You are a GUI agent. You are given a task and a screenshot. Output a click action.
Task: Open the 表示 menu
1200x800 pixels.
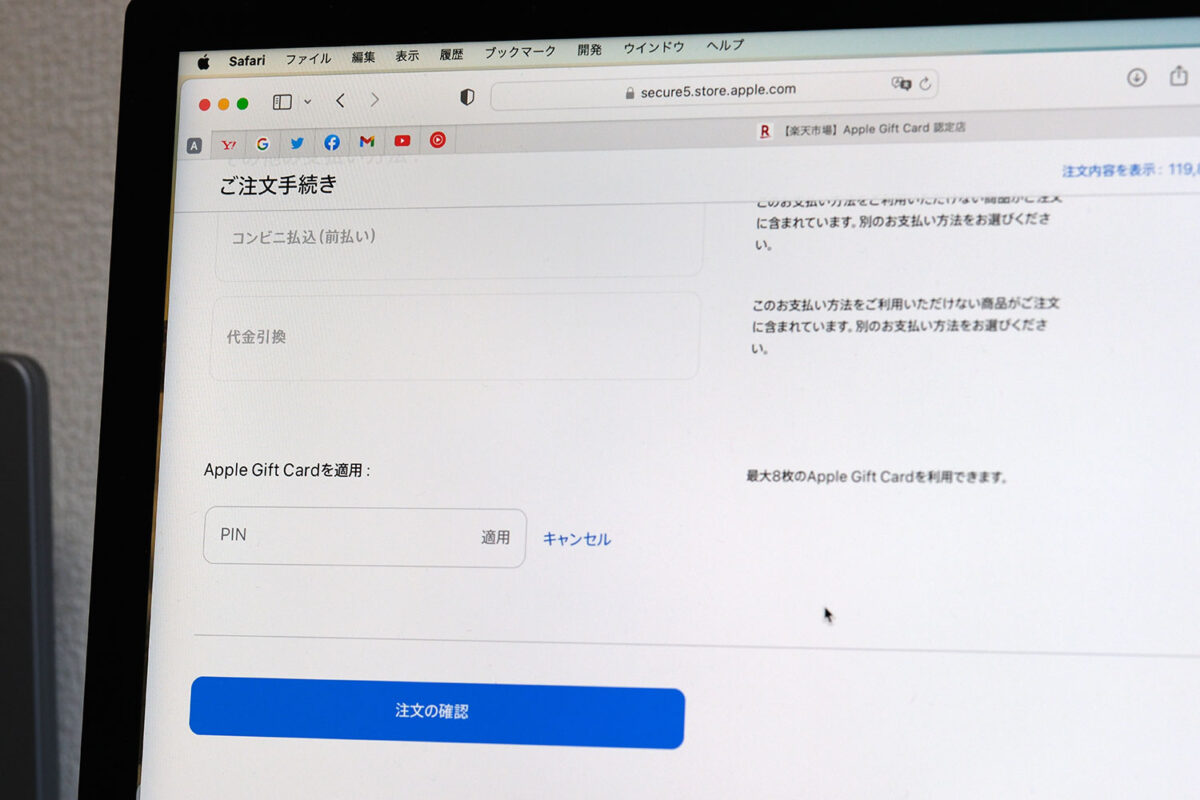407,56
